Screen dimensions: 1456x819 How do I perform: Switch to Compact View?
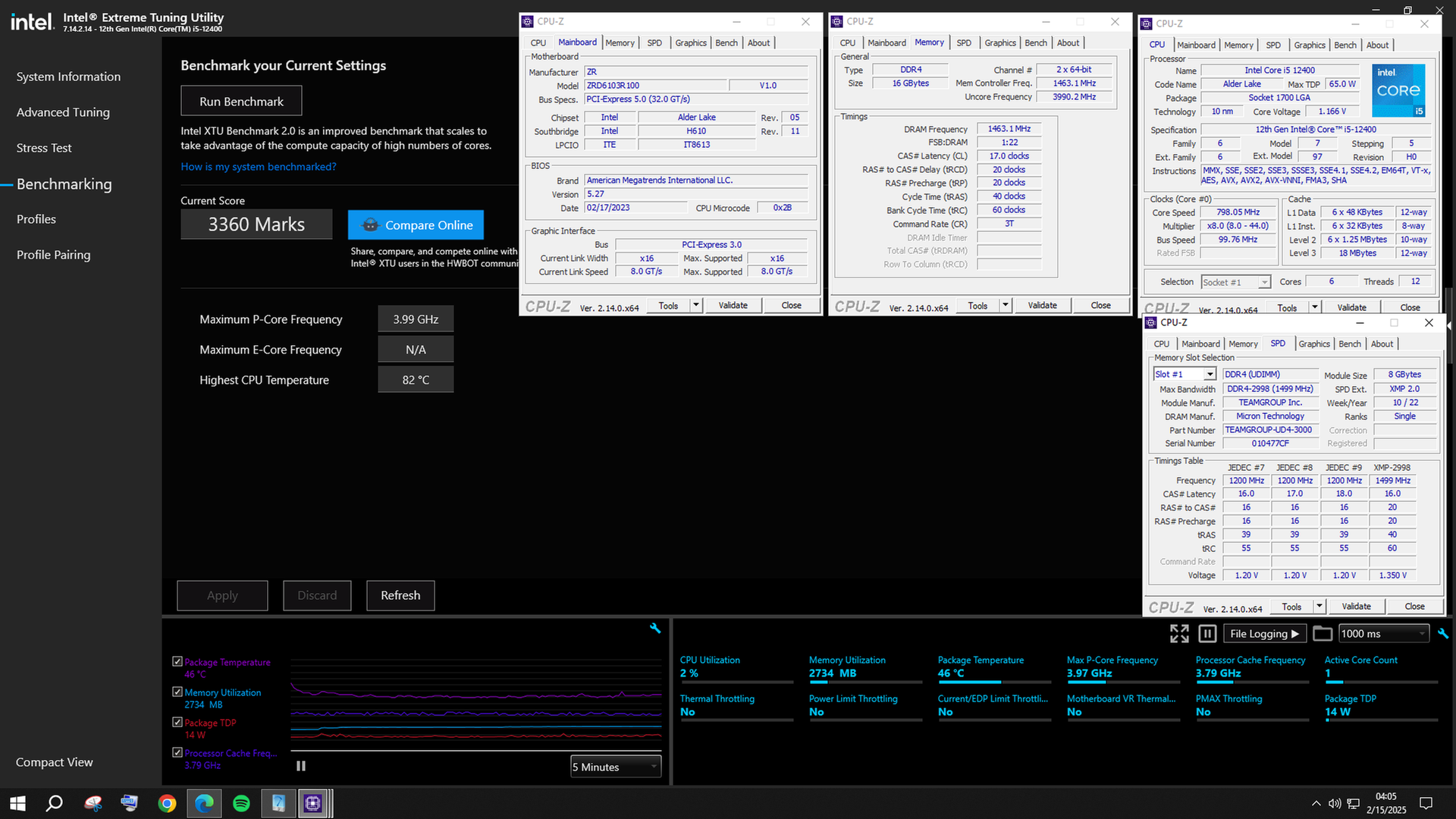coord(55,762)
